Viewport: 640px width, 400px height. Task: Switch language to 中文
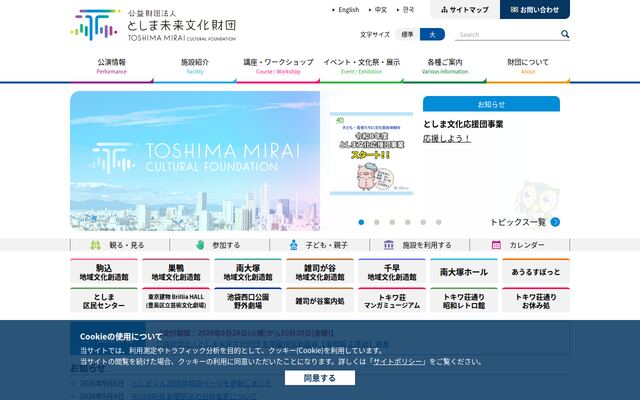tap(380, 10)
